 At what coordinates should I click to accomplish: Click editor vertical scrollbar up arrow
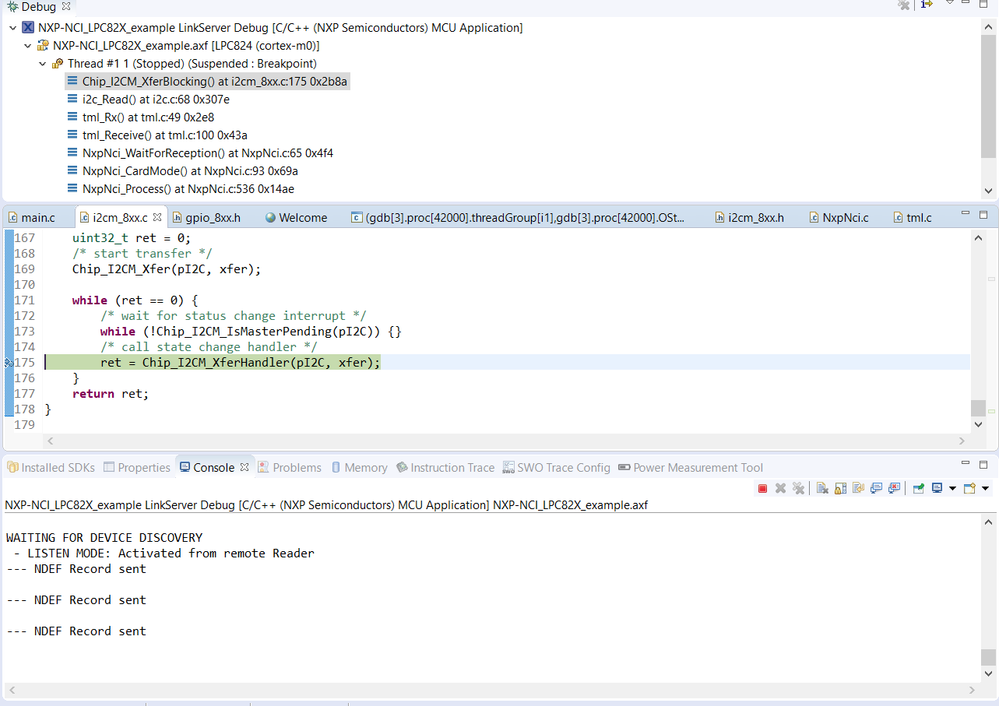(978, 238)
